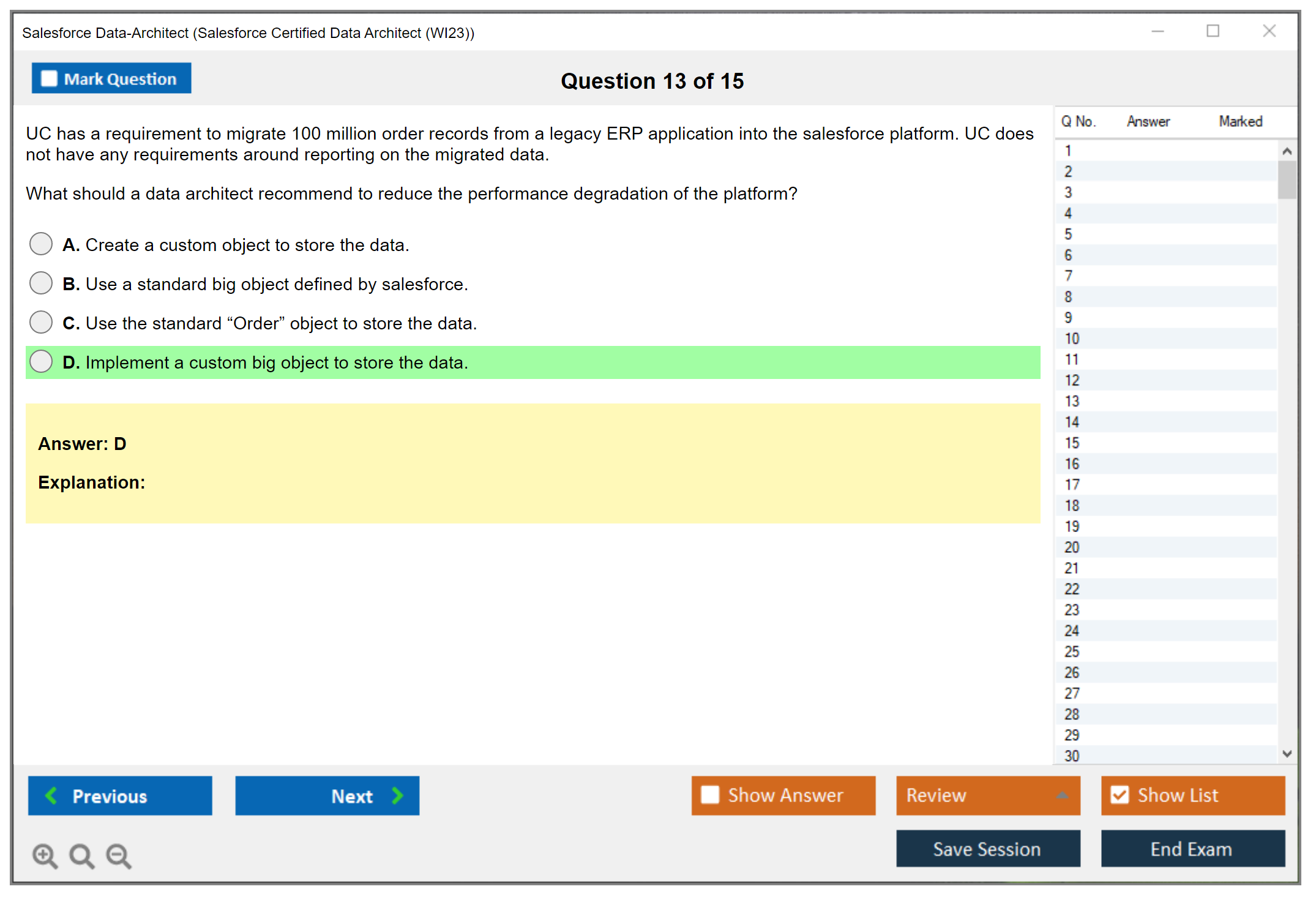Viewport: 1316px width, 900px height.
Task: Enable the Show Answer checkbox
Action: click(710, 795)
